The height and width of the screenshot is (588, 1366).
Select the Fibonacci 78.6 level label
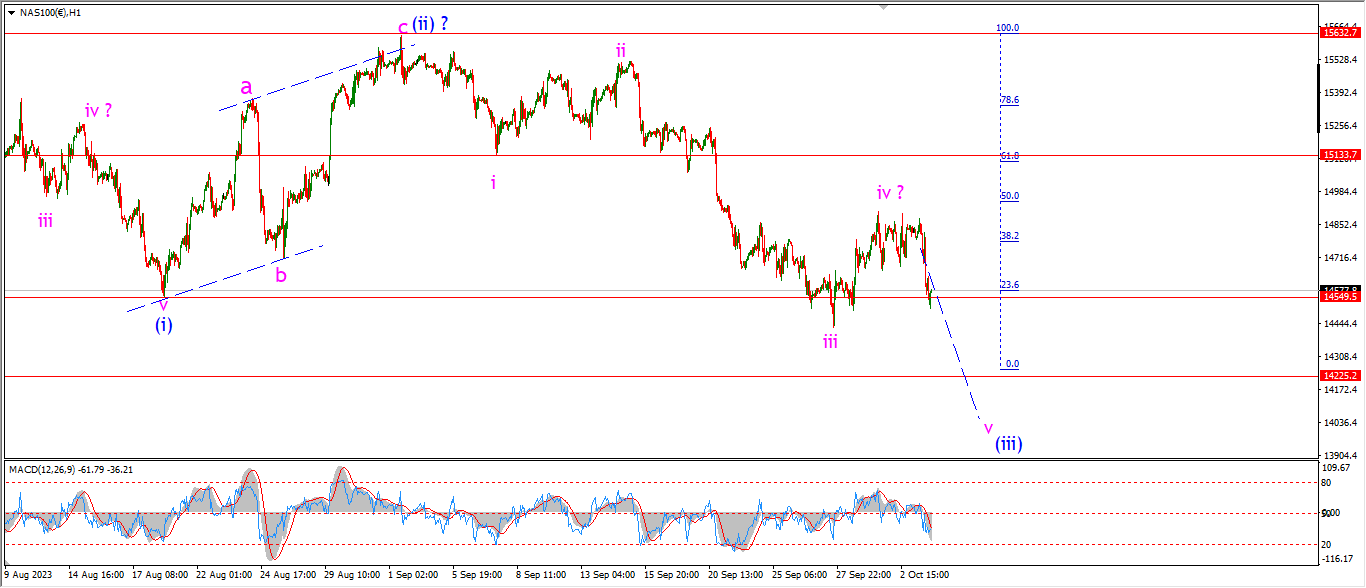pos(1010,100)
